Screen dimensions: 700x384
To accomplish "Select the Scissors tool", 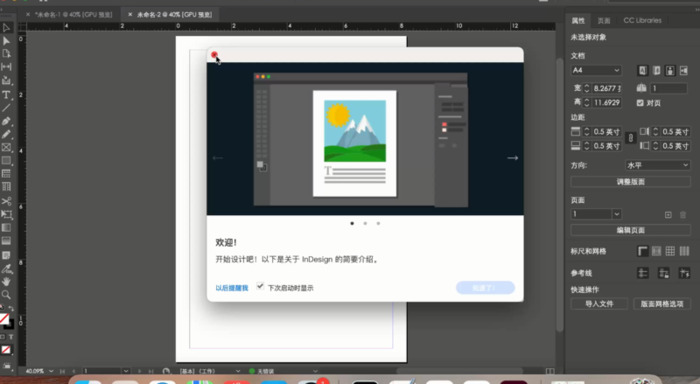I will [6, 201].
